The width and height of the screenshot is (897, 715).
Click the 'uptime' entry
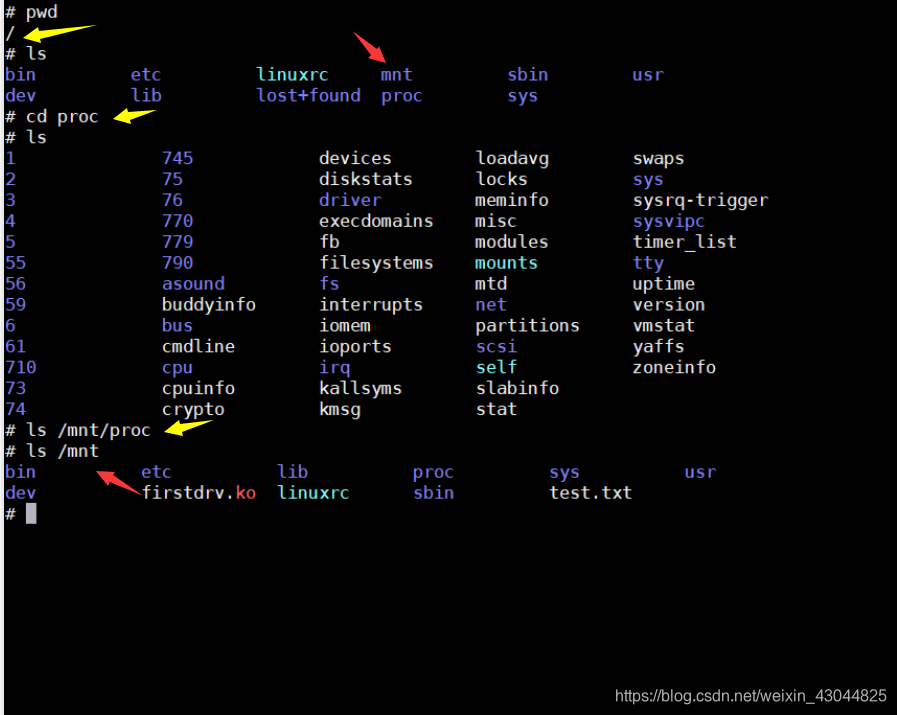click(664, 284)
